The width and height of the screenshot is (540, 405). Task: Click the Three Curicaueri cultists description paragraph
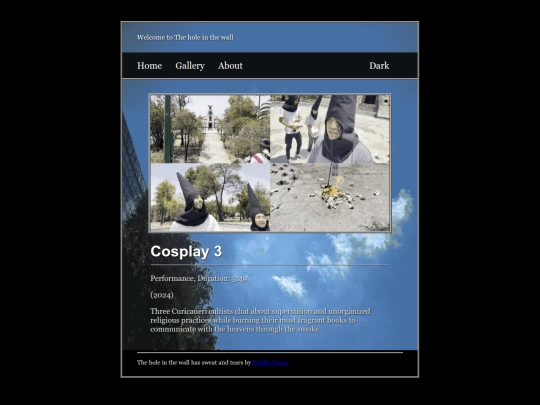tap(260, 320)
